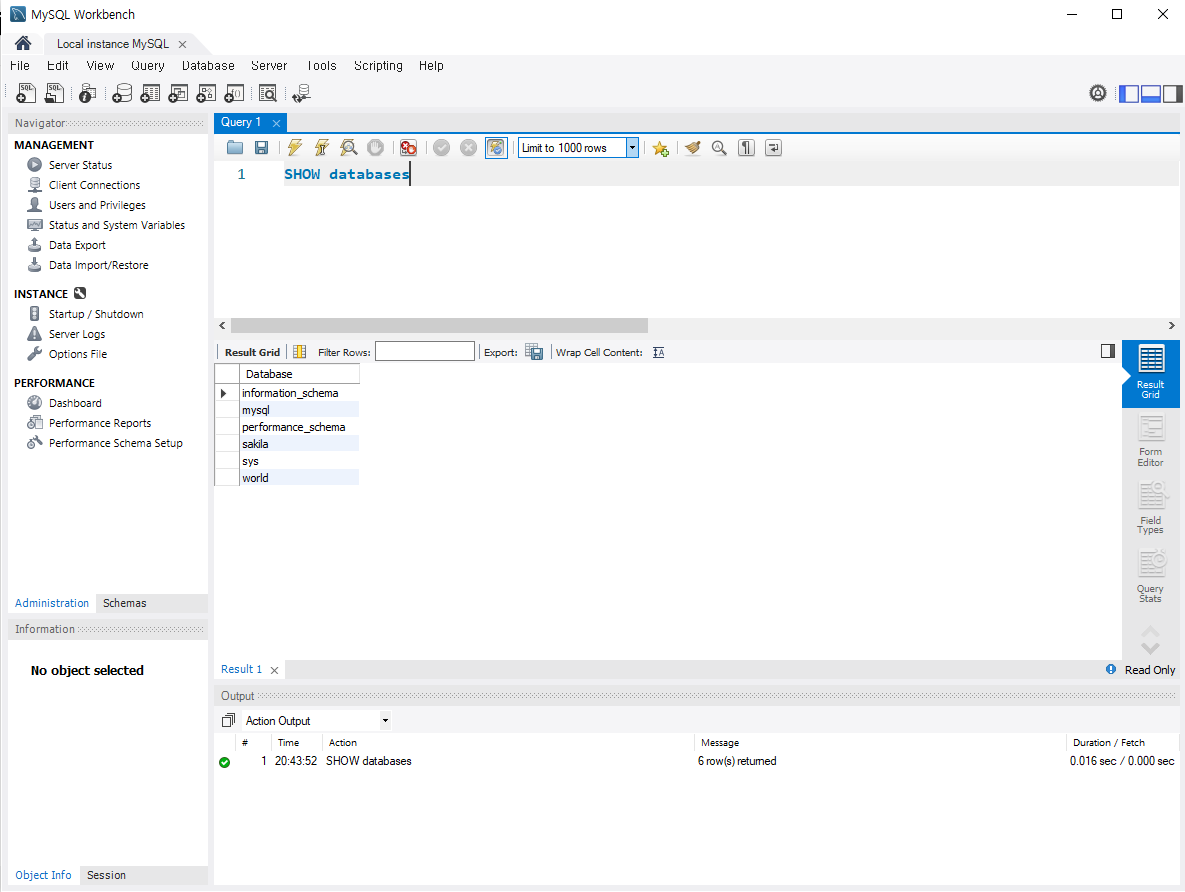The image size is (1185, 892).
Task: Create new table icon in main toolbar
Action: tap(150, 93)
